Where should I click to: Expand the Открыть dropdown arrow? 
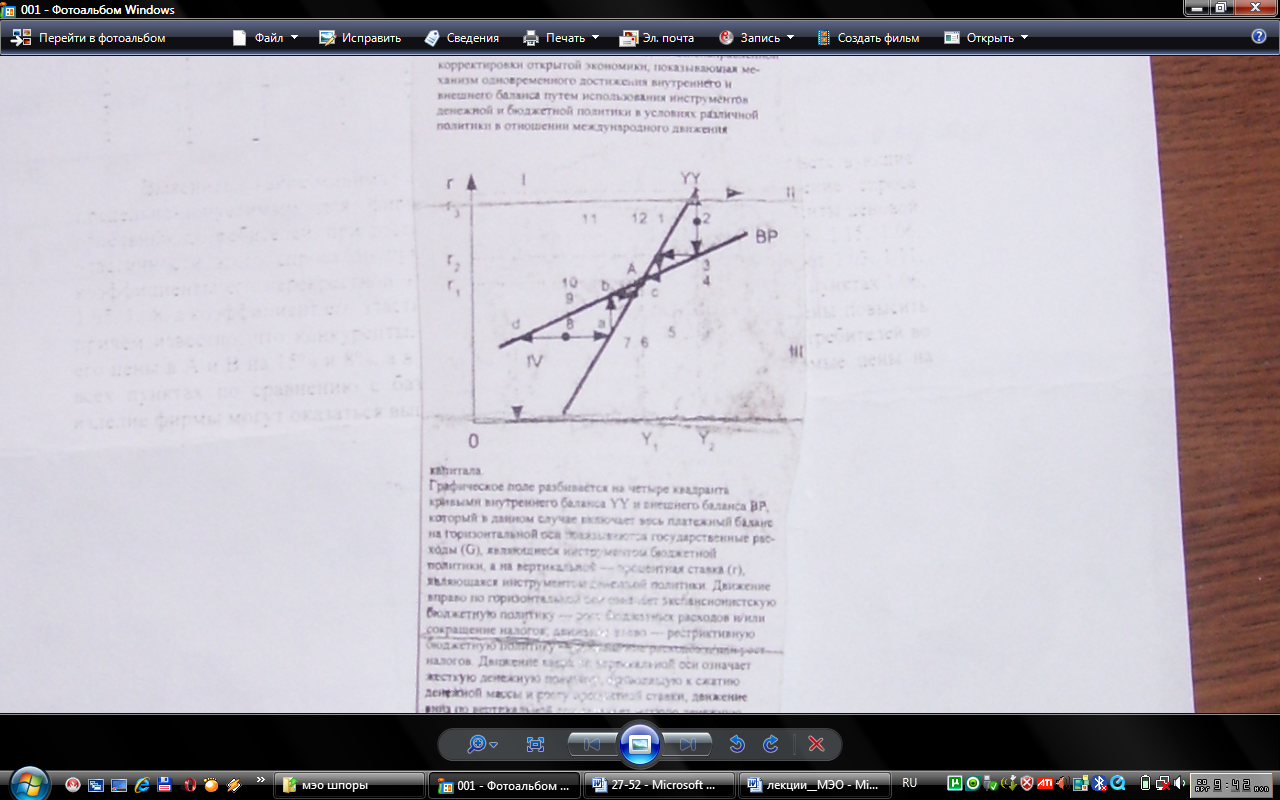(1024, 38)
